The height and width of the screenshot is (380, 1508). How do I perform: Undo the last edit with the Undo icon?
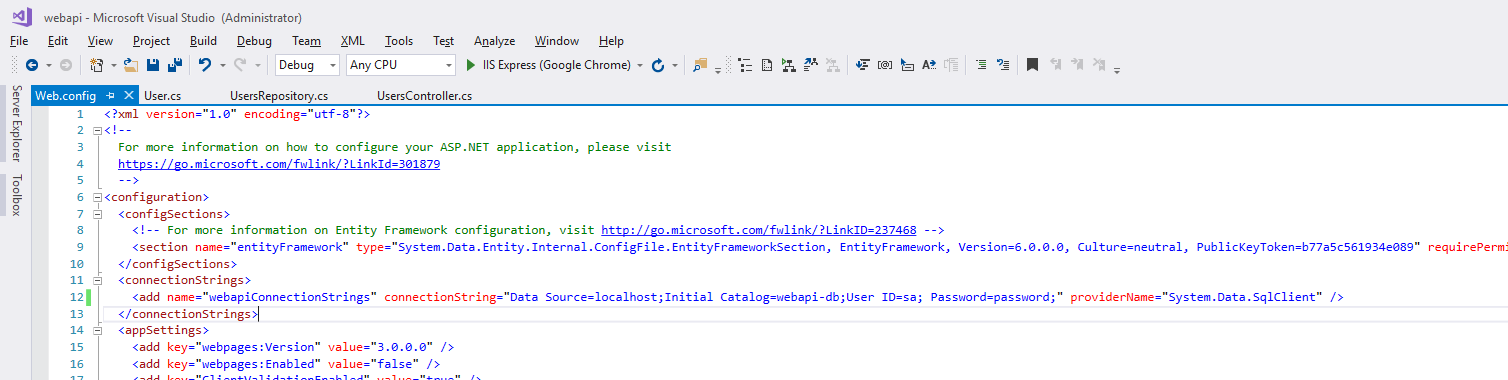205,65
